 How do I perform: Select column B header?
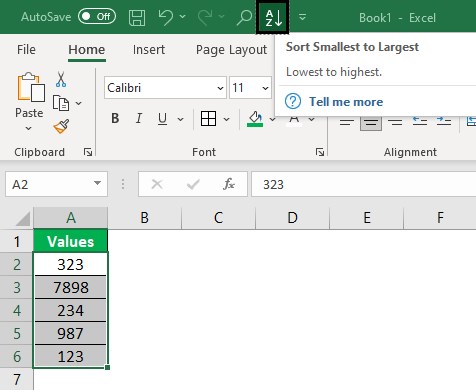pyautogui.click(x=145, y=218)
